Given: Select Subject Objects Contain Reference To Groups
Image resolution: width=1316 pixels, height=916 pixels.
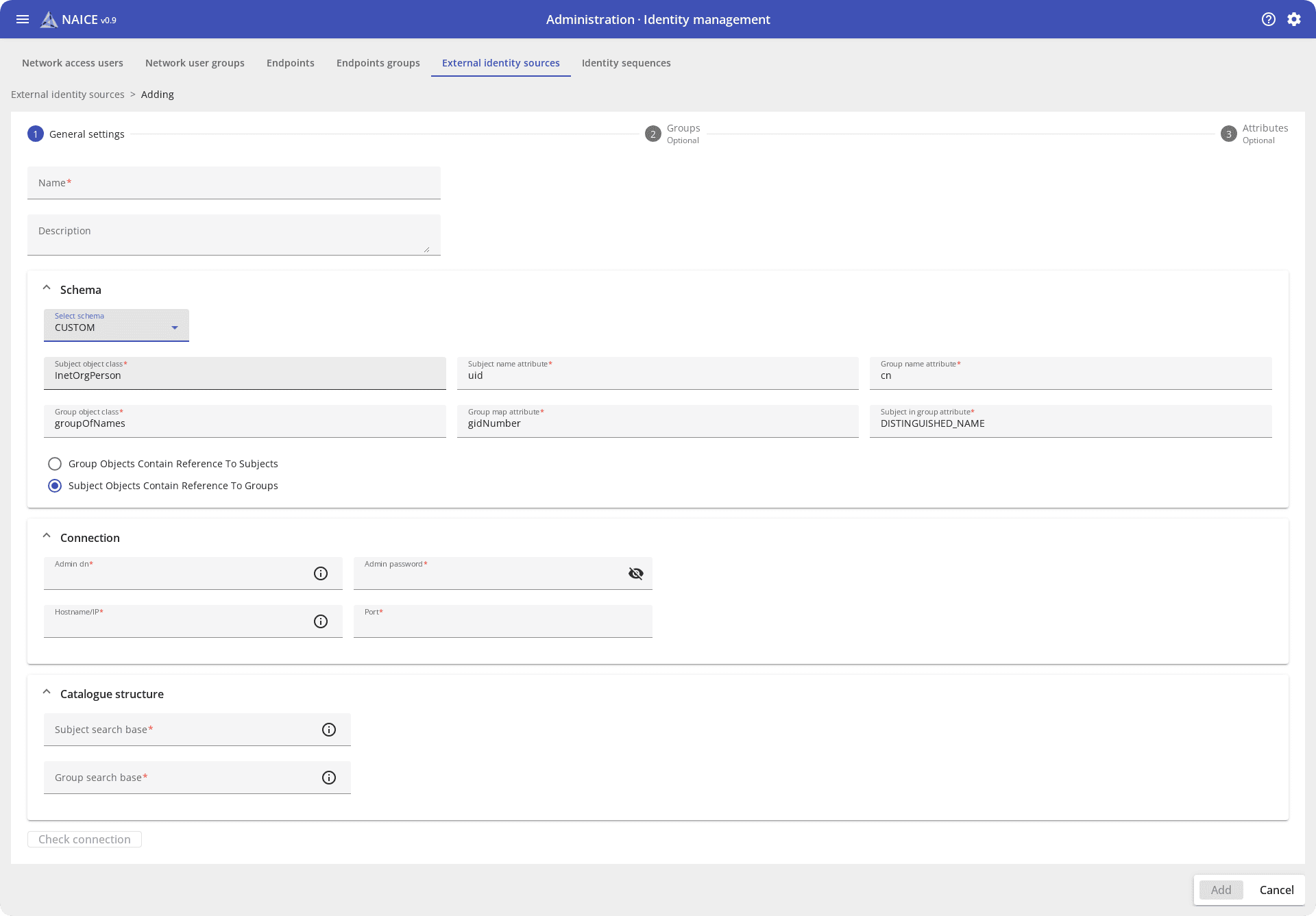Looking at the screenshot, I should click(x=55, y=486).
